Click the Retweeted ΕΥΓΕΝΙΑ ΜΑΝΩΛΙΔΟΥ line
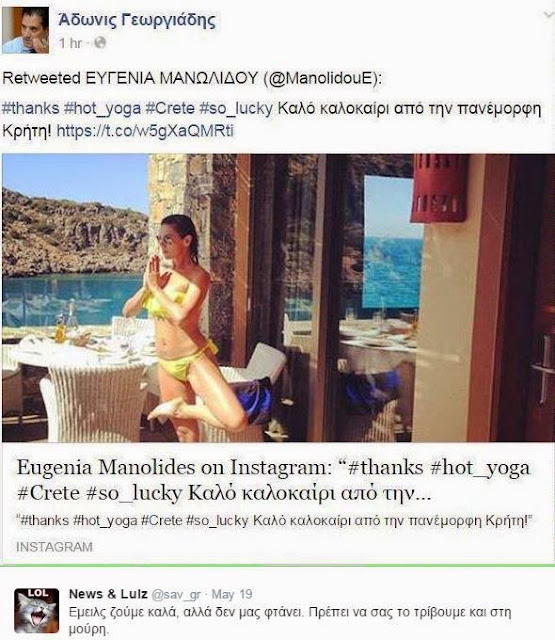 click(x=192, y=78)
